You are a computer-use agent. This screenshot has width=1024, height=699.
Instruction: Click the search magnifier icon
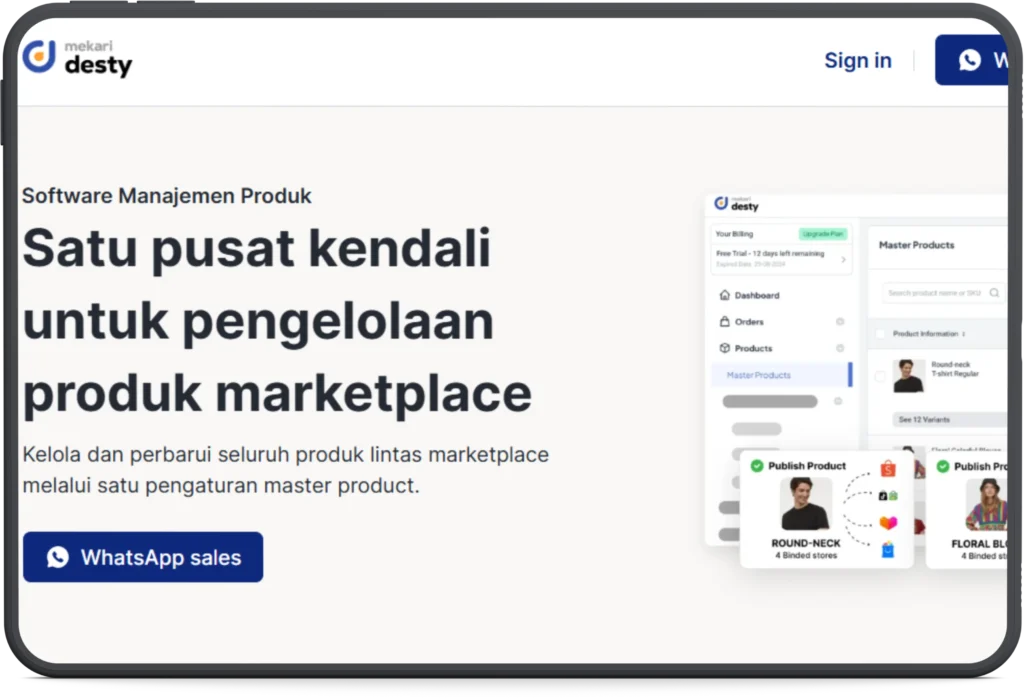pos(994,293)
